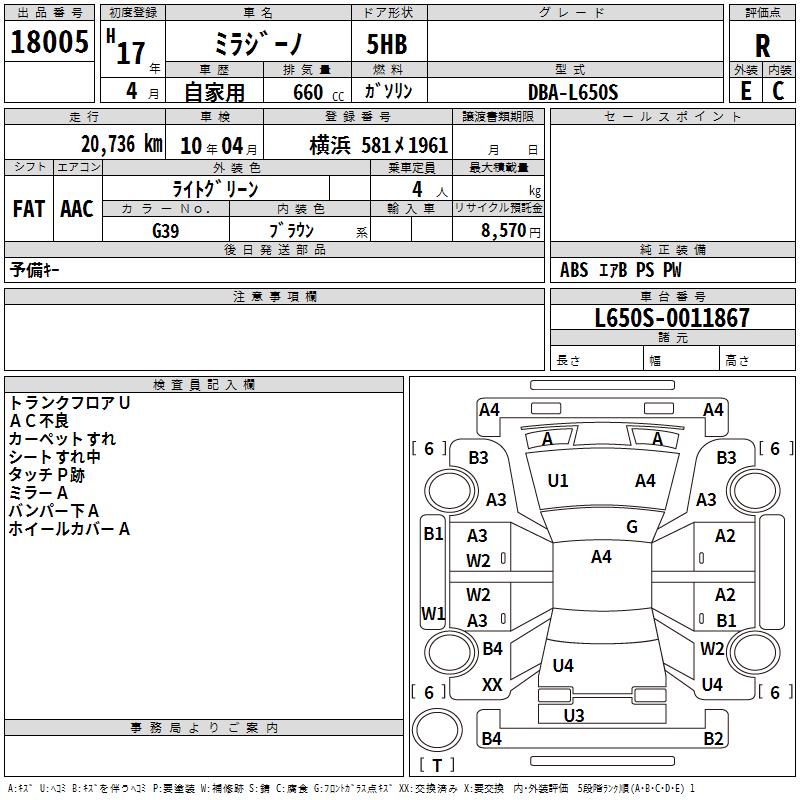Click the chassis number L650S-0011867

pyautogui.click(x=672, y=318)
